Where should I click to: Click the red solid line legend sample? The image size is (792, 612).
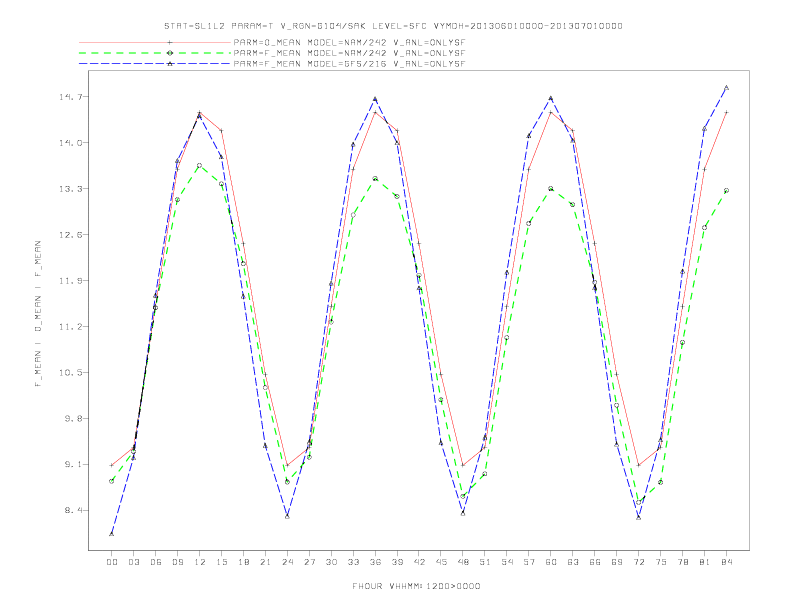click(155, 43)
